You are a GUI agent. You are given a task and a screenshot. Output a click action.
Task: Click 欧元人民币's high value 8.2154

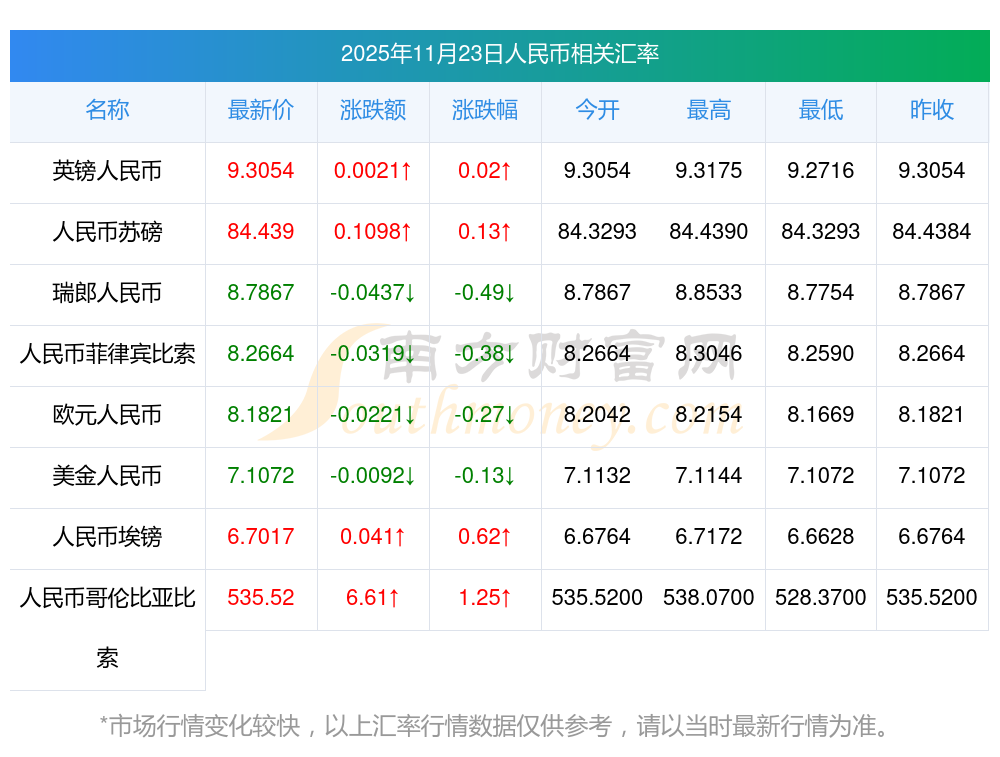tap(709, 415)
